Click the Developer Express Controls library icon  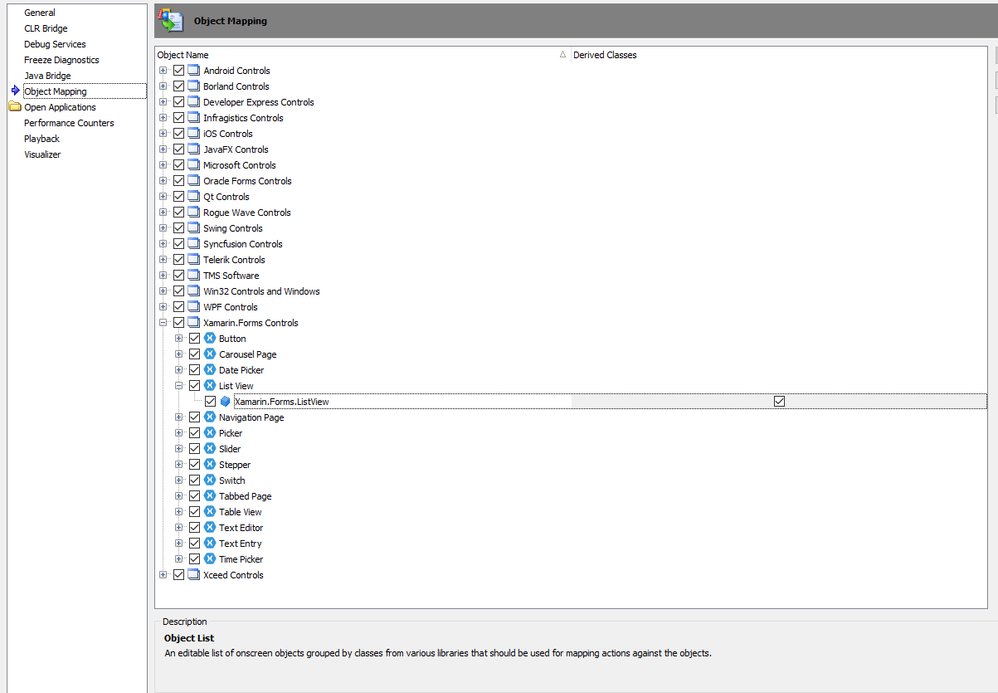(193, 102)
